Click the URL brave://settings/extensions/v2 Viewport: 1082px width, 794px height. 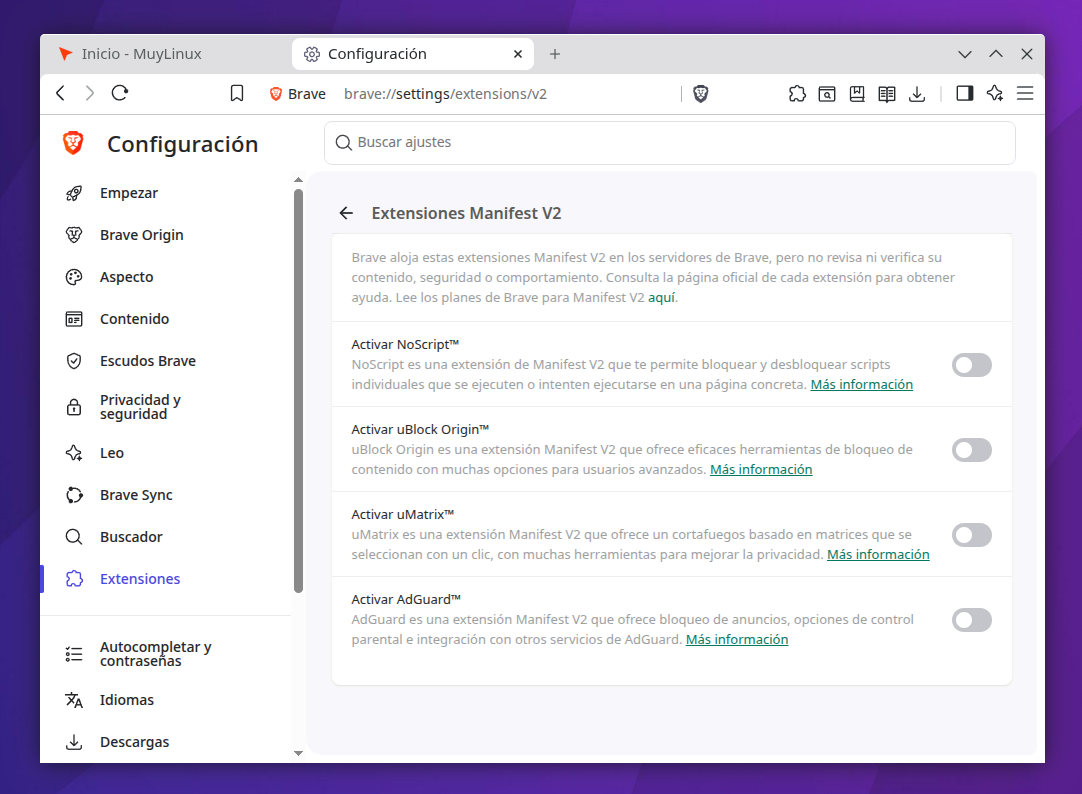(x=445, y=94)
